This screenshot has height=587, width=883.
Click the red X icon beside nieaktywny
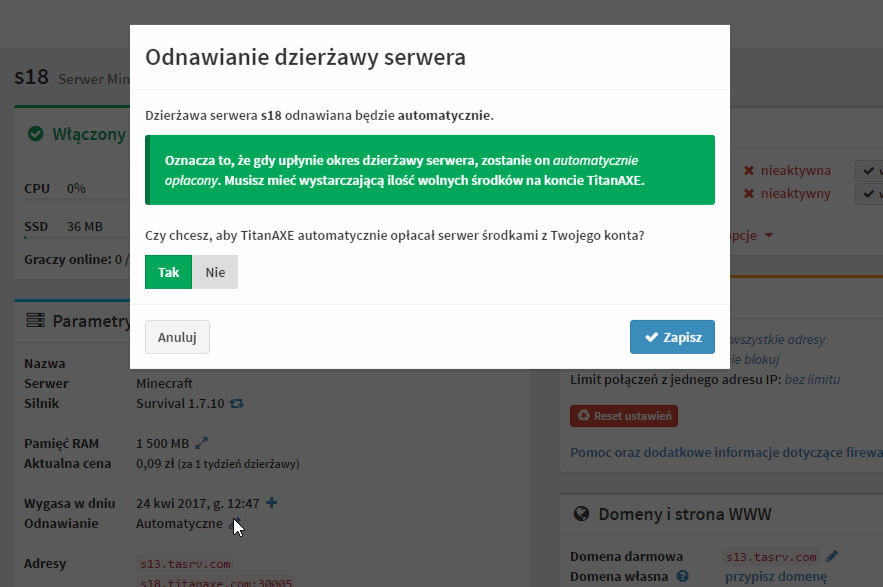(x=749, y=193)
